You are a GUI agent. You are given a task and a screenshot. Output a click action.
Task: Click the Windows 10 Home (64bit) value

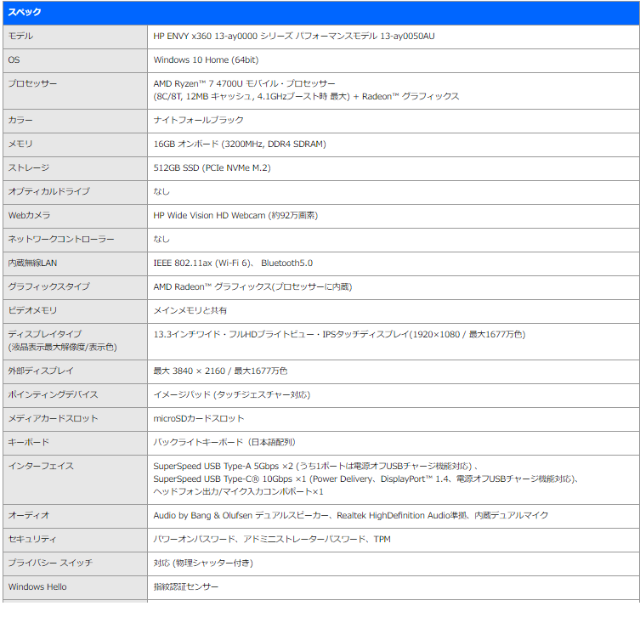(206, 60)
